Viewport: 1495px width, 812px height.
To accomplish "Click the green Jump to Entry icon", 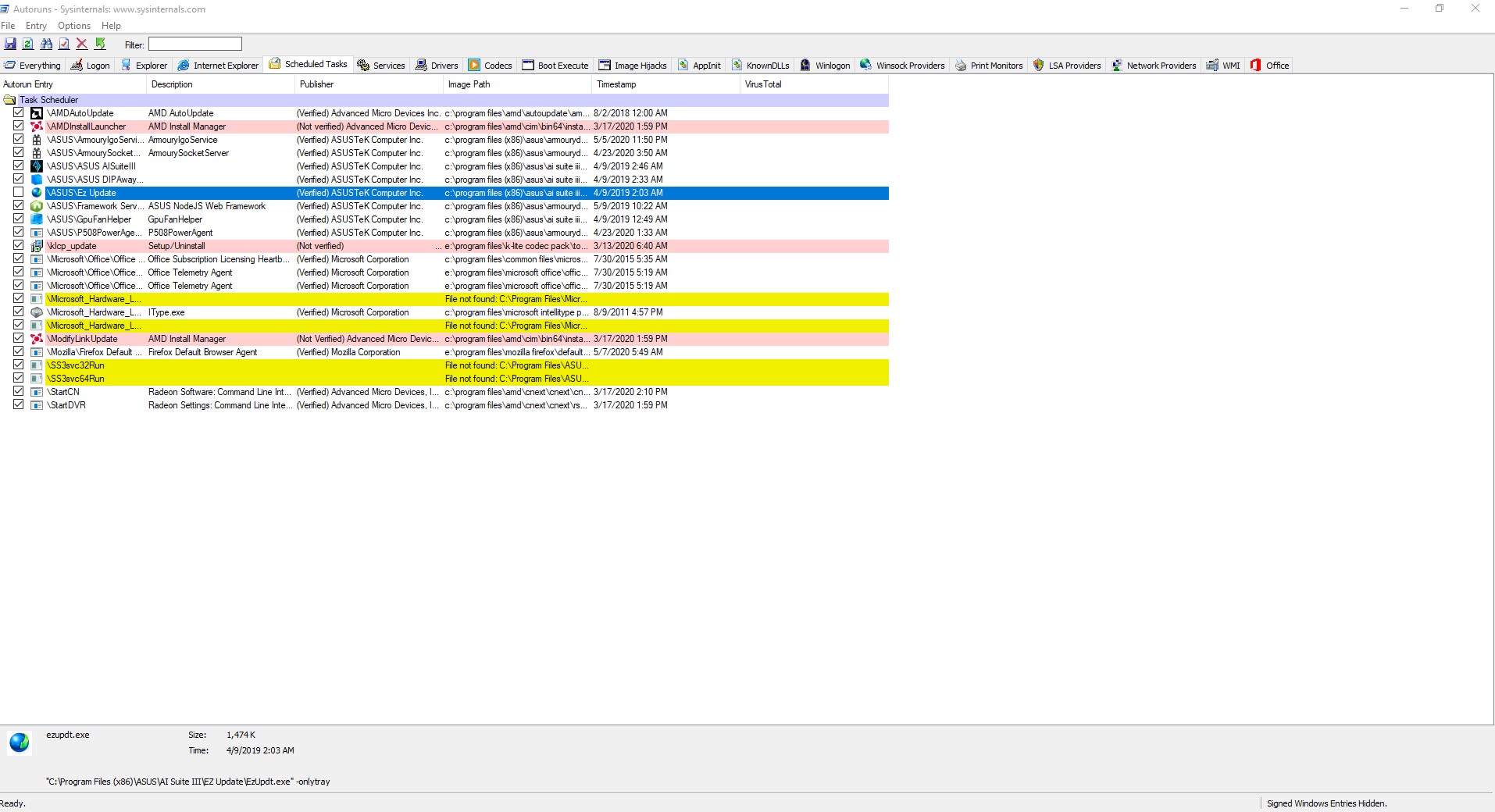I will click(100, 44).
